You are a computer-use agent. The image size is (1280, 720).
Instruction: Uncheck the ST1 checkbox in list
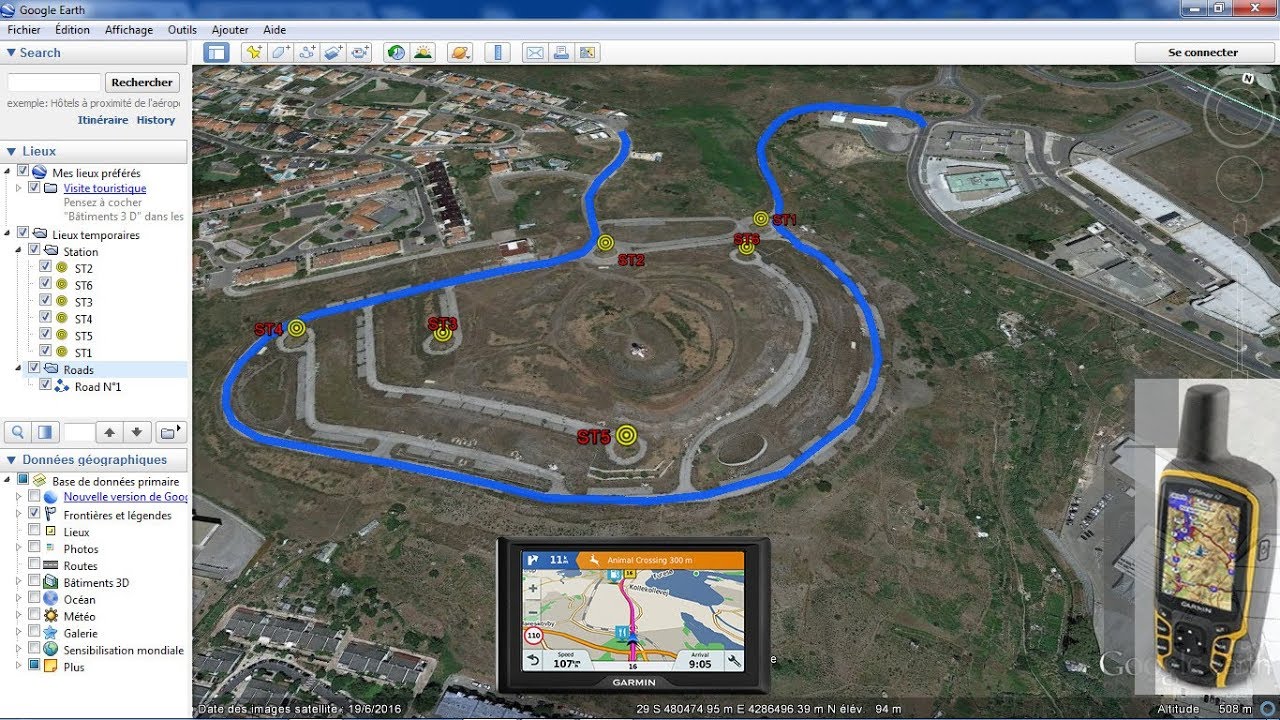[45, 352]
